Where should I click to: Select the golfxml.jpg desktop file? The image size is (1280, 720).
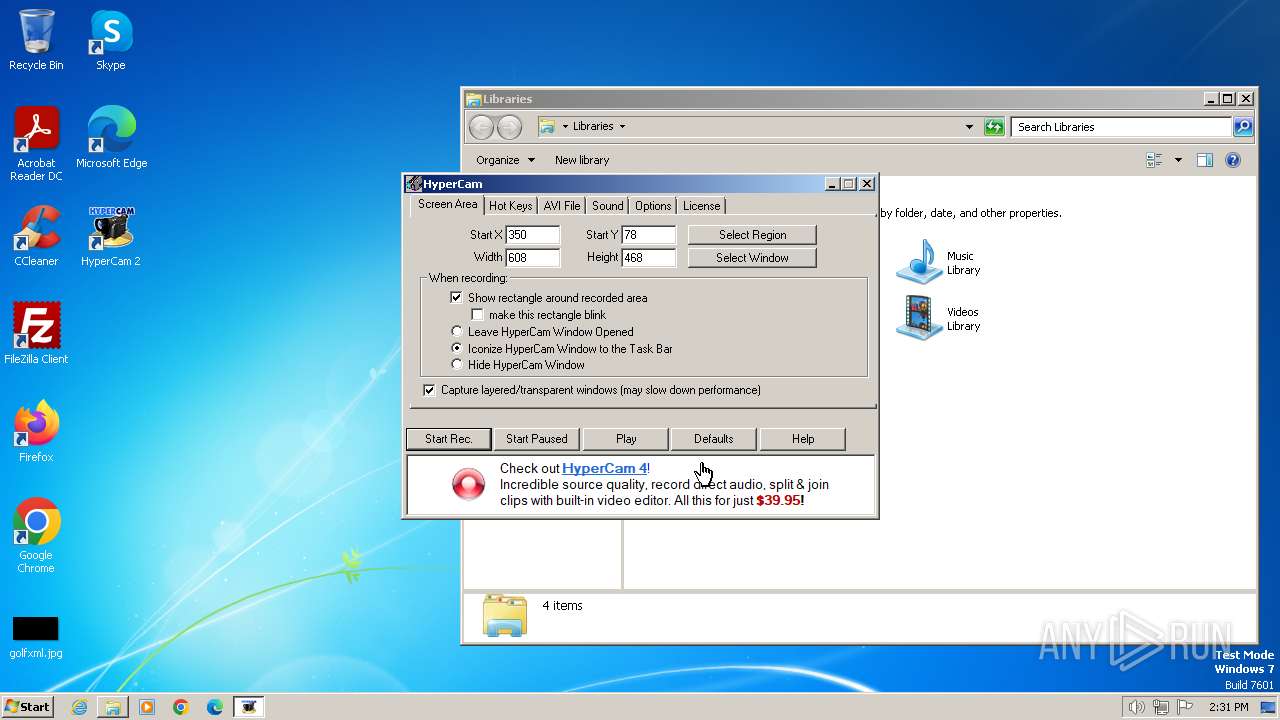point(36,637)
